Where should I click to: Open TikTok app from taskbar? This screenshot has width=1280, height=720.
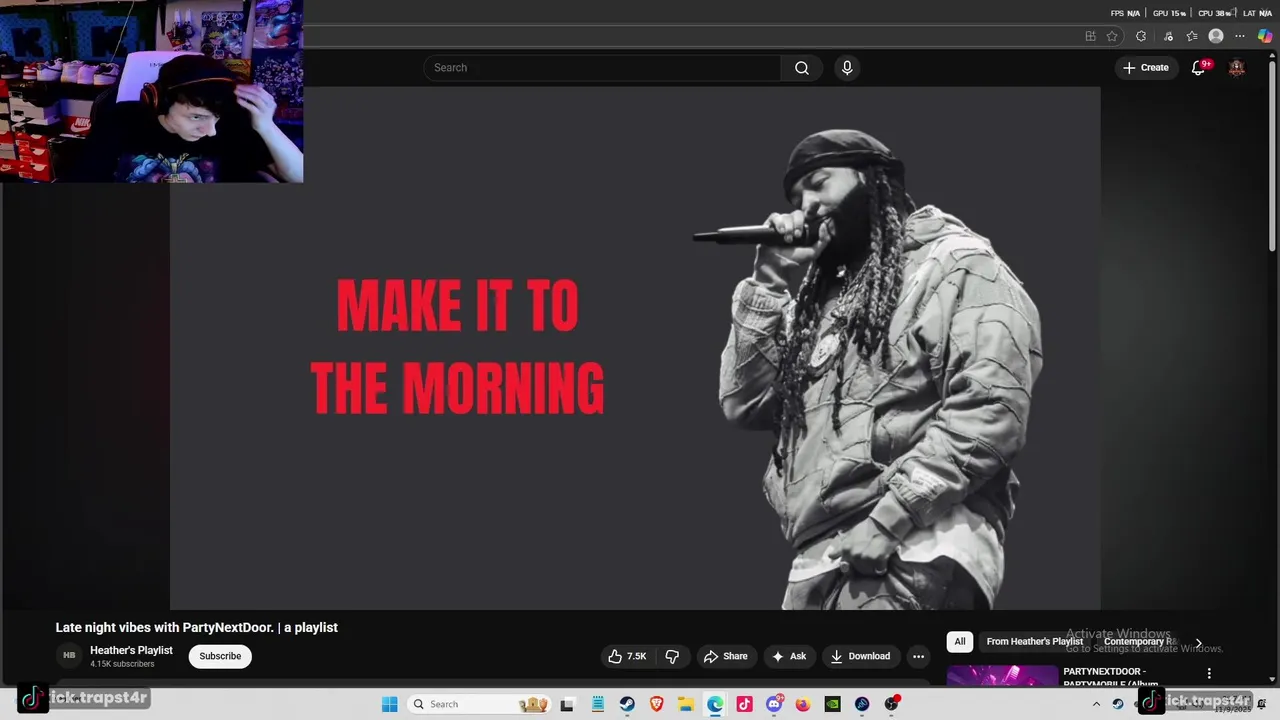(x=744, y=704)
